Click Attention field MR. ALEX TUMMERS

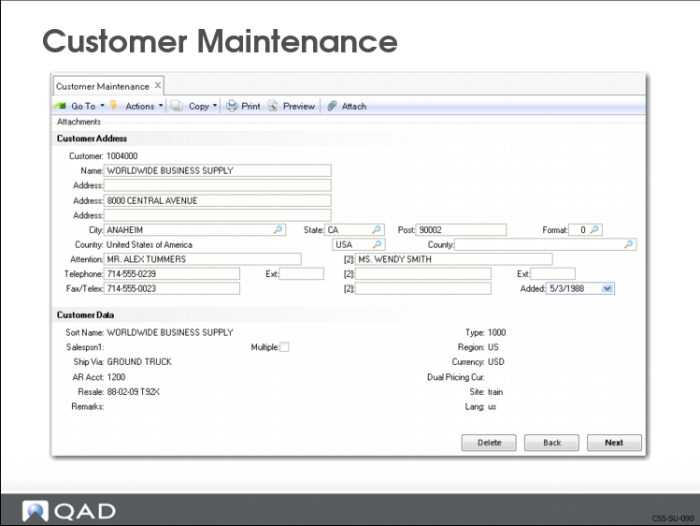pos(203,259)
